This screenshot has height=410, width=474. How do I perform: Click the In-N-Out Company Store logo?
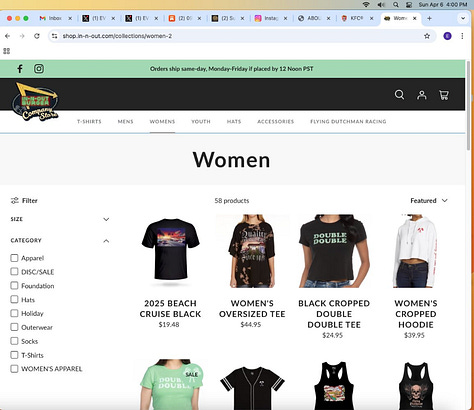pyautogui.click(x=36, y=102)
